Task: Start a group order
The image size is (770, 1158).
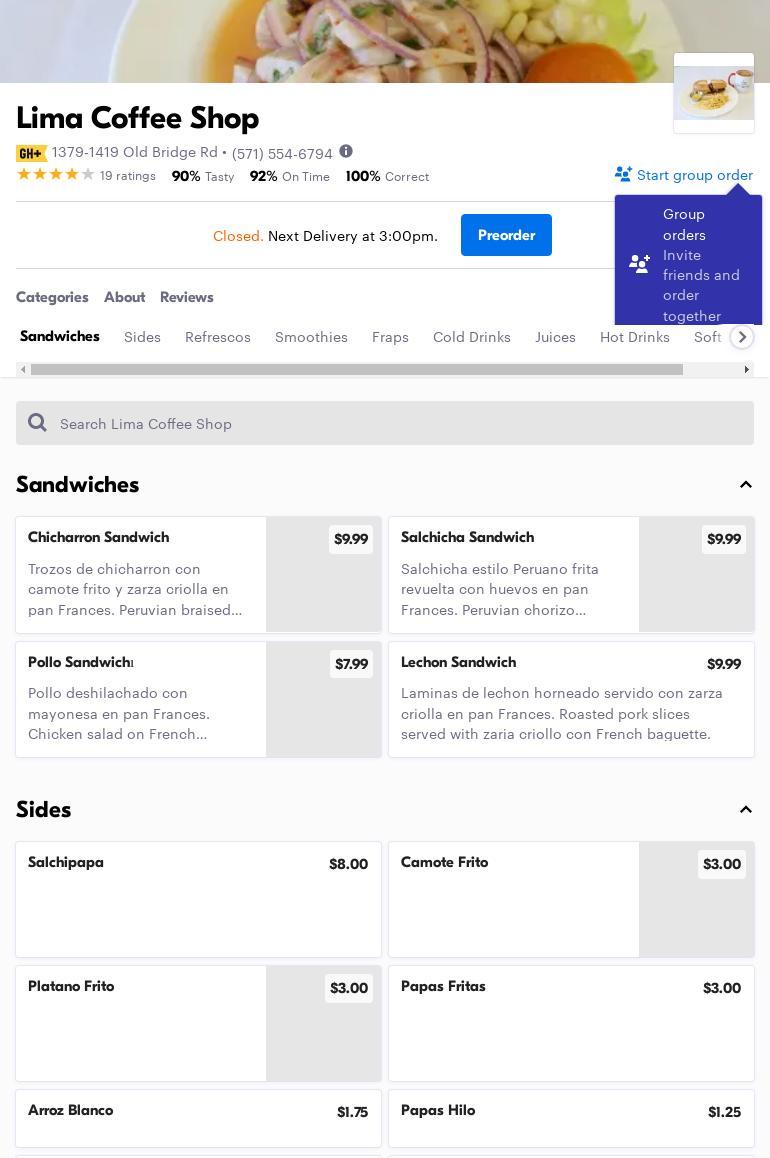Action: 694,175
